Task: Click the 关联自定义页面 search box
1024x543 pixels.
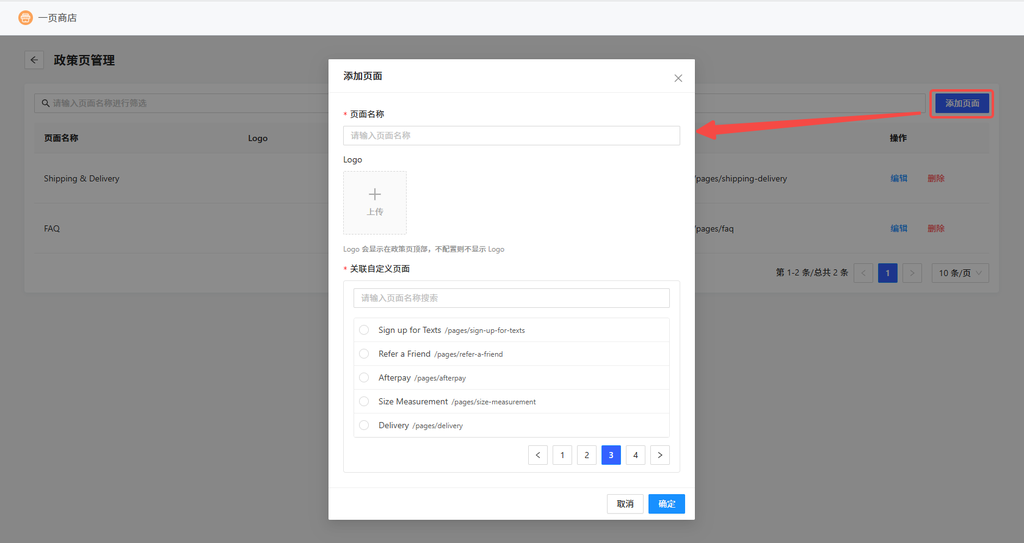Action: [x=511, y=298]
